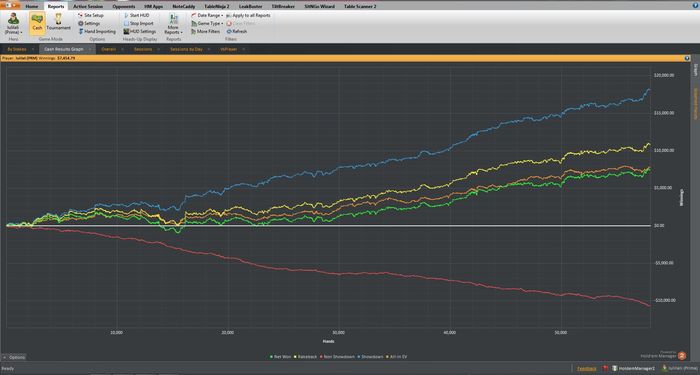700x375 pixels.
Task: Open More Filters
Action: (205, 32)
